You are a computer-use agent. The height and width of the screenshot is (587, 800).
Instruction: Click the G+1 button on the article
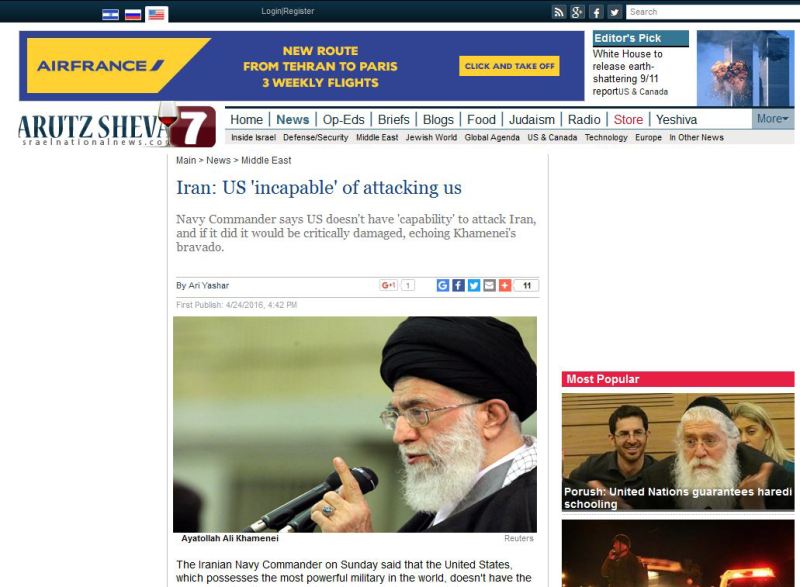(x=388, y=286)
